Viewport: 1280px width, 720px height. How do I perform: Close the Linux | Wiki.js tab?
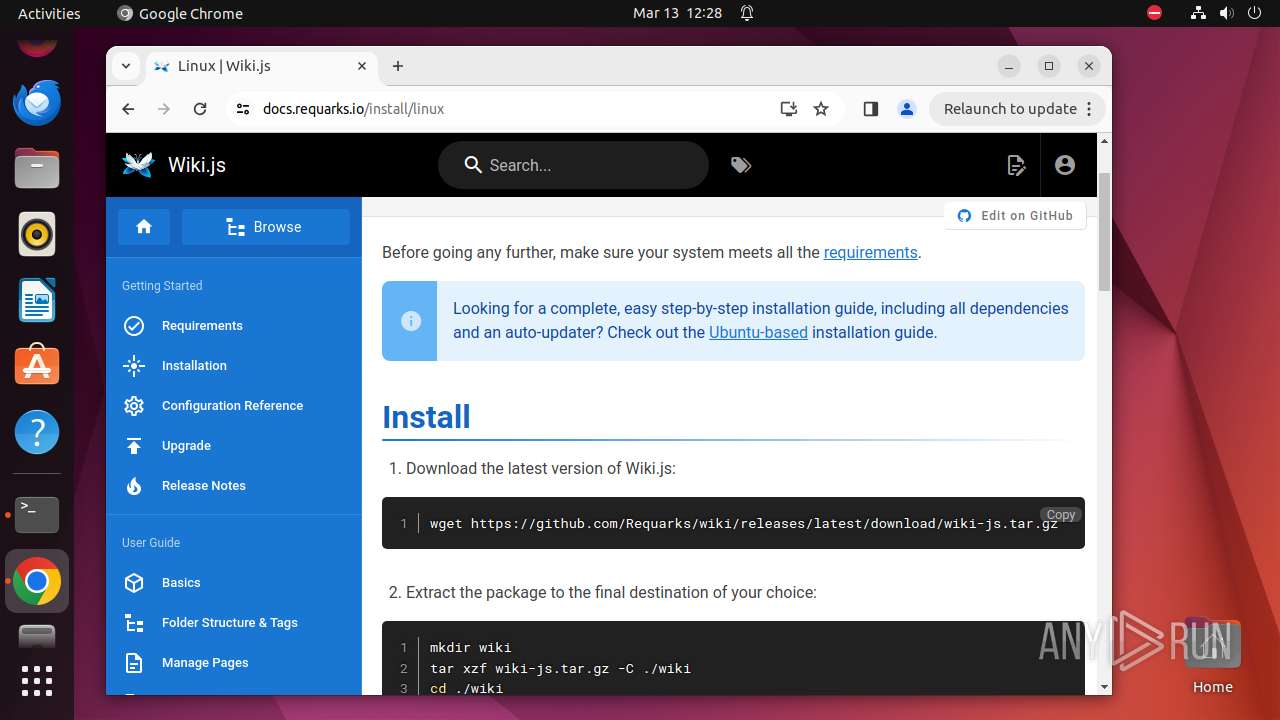click(x=362, y=66)
